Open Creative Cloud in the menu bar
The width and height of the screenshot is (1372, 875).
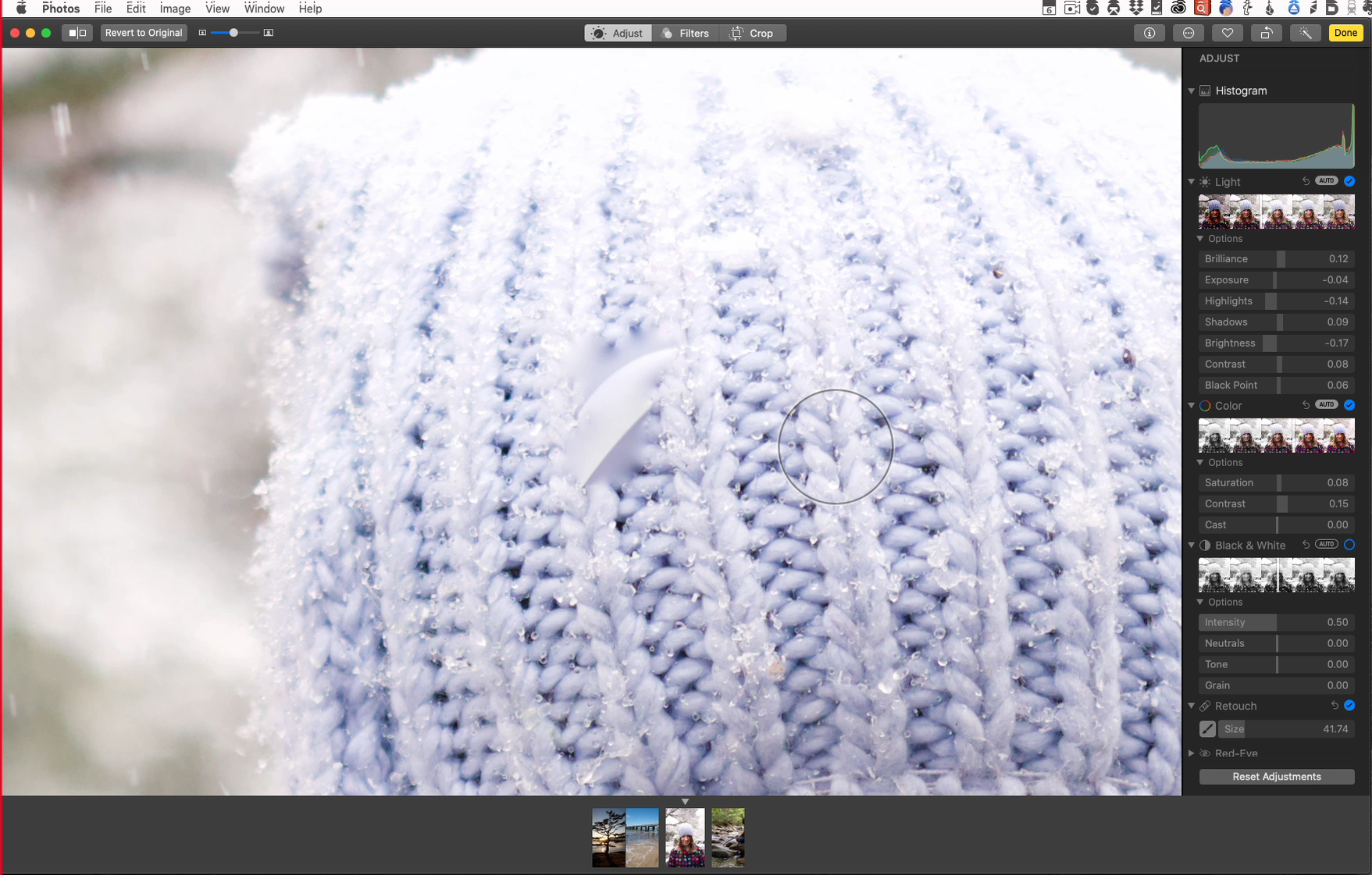pos(1178,8)
